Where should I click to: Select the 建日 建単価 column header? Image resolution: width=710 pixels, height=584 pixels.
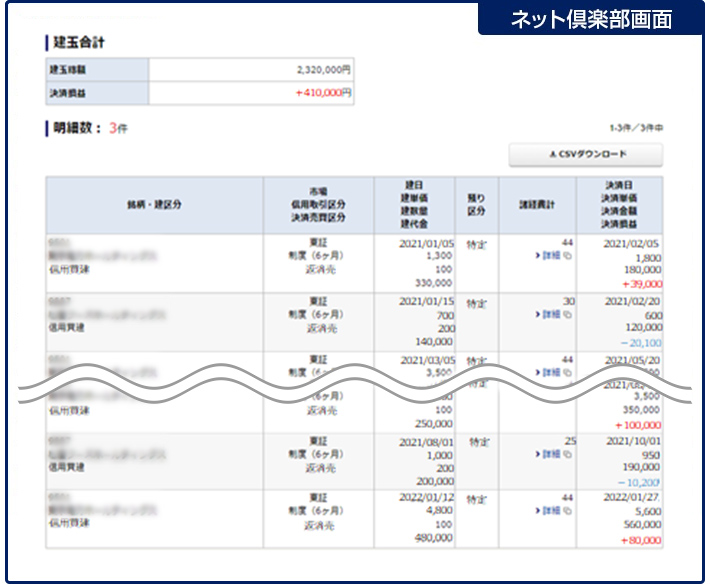(x=413, y=204)
